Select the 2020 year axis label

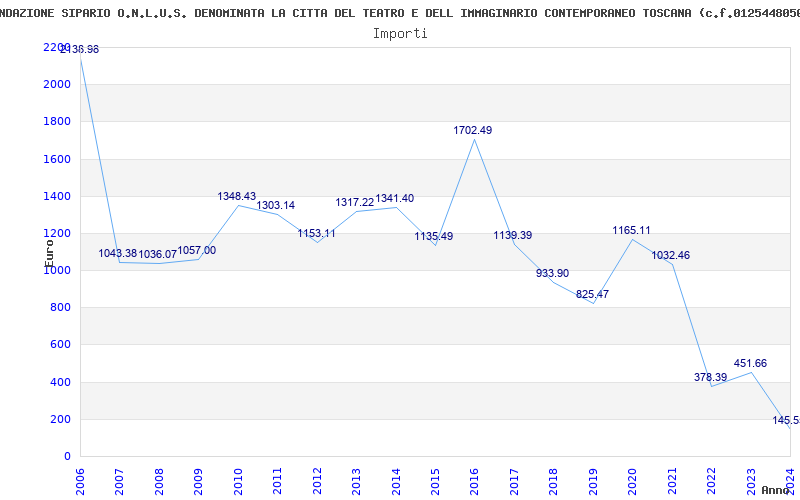(632, 482)
